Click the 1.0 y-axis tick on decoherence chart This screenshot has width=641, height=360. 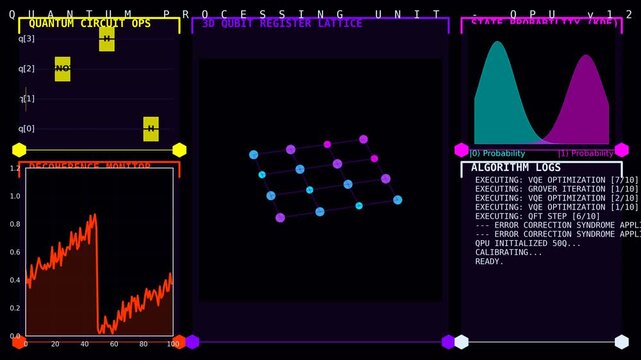(15, 196)
